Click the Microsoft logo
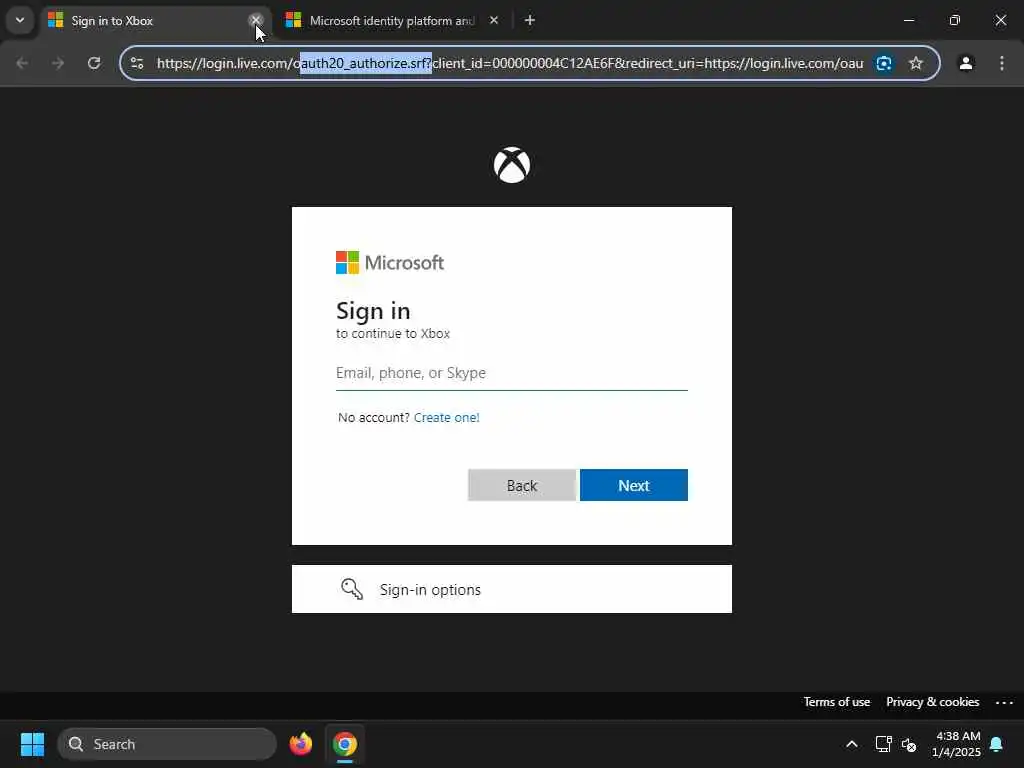 pos(390,263)
